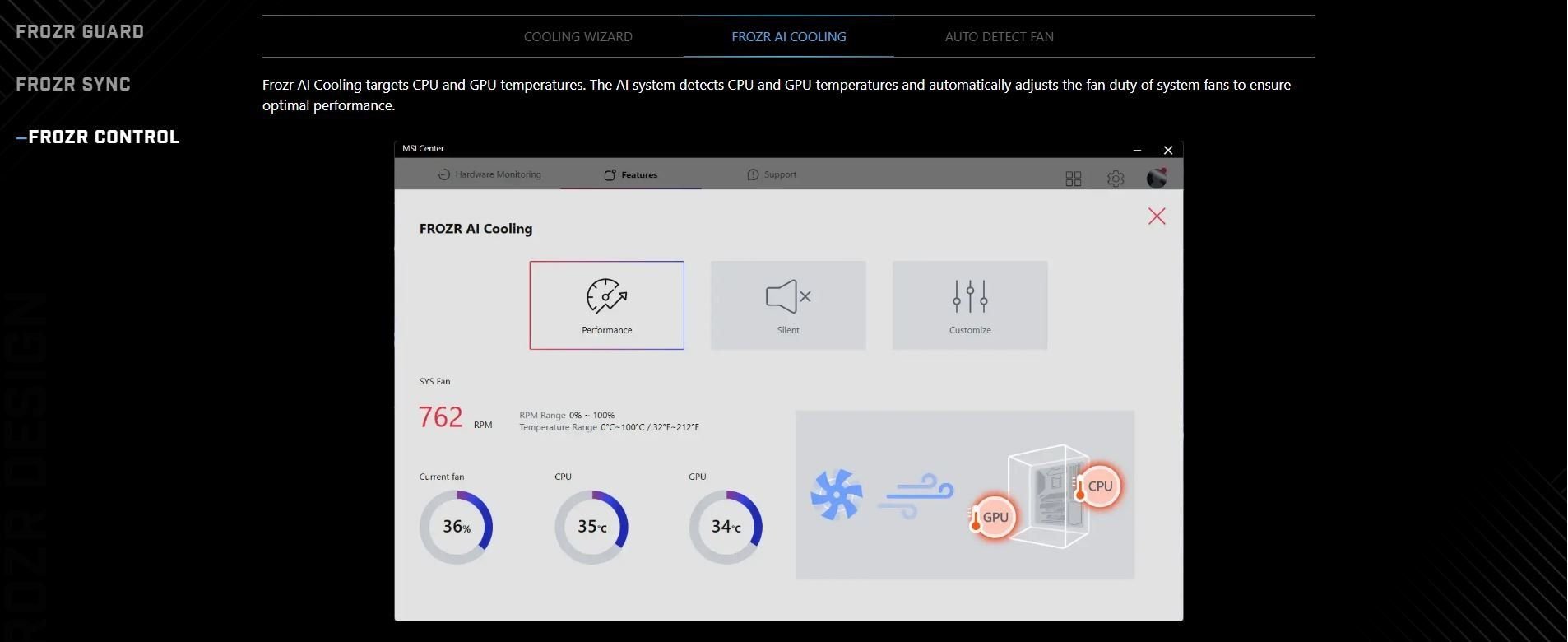Open the FROZR SYNC section
Image resolution: width=1568 pixels, height=642 pixels.
click(x=73, y=84)
